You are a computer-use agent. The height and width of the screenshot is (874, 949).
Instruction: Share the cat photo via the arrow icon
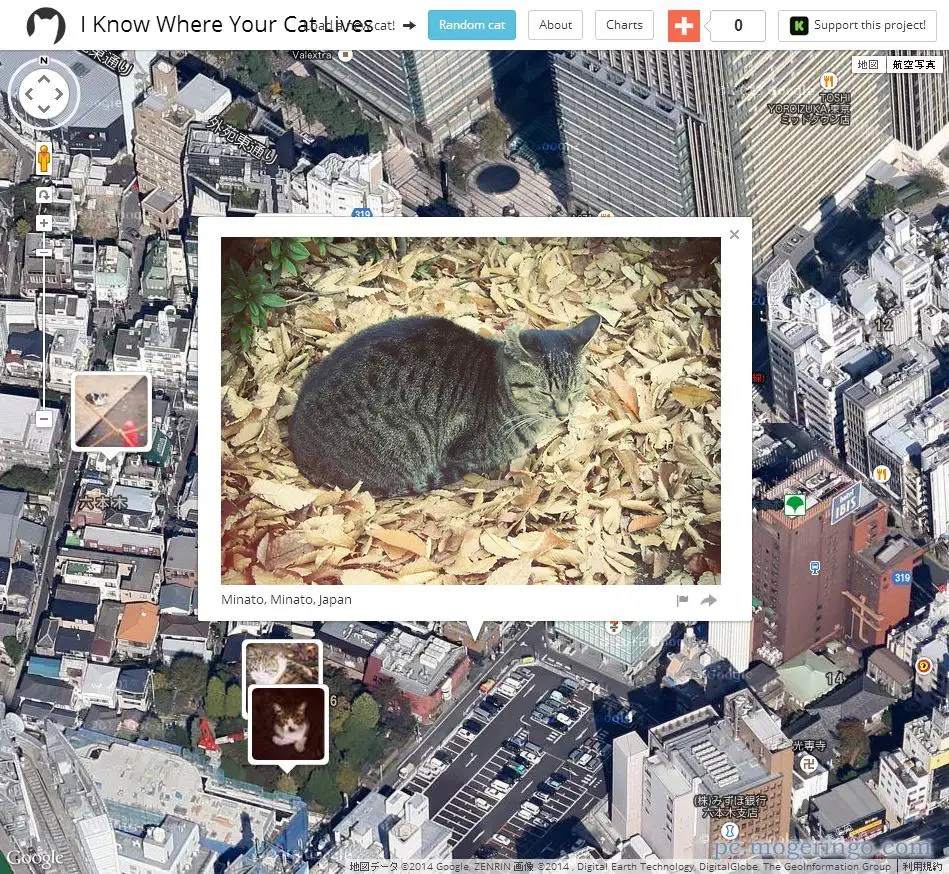[709, 600]
